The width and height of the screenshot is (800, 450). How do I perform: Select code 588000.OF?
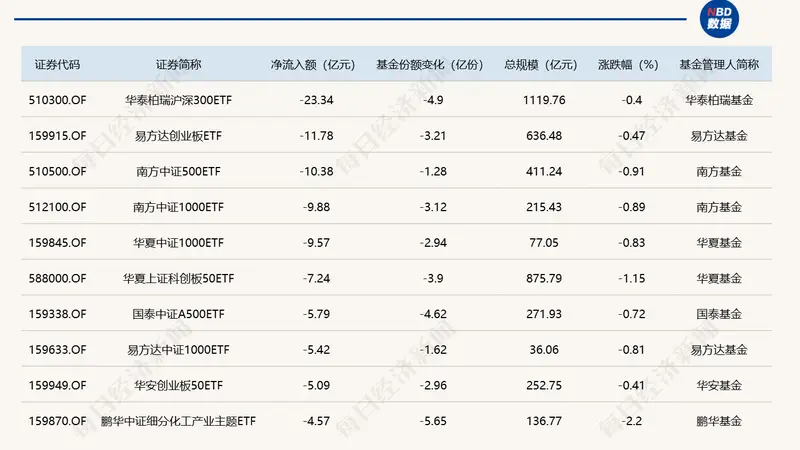pyautogui.click(x=57, y=279)
